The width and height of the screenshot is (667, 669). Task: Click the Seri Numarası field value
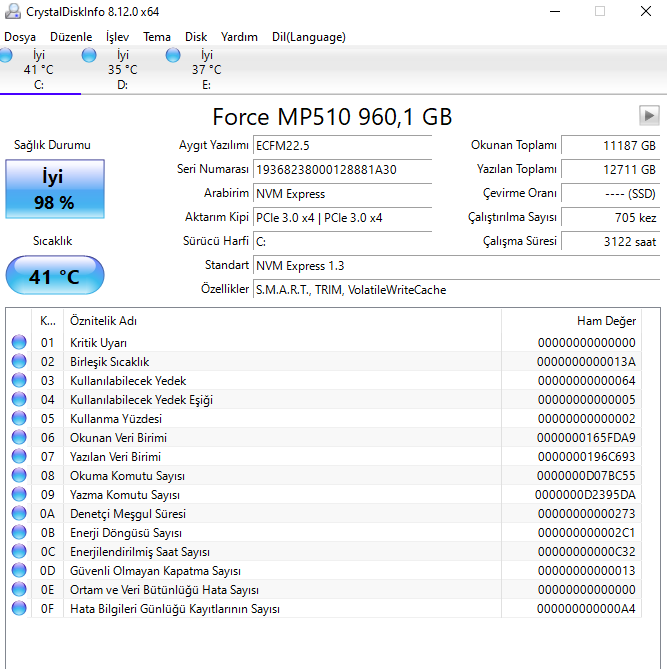pos(342,169)
